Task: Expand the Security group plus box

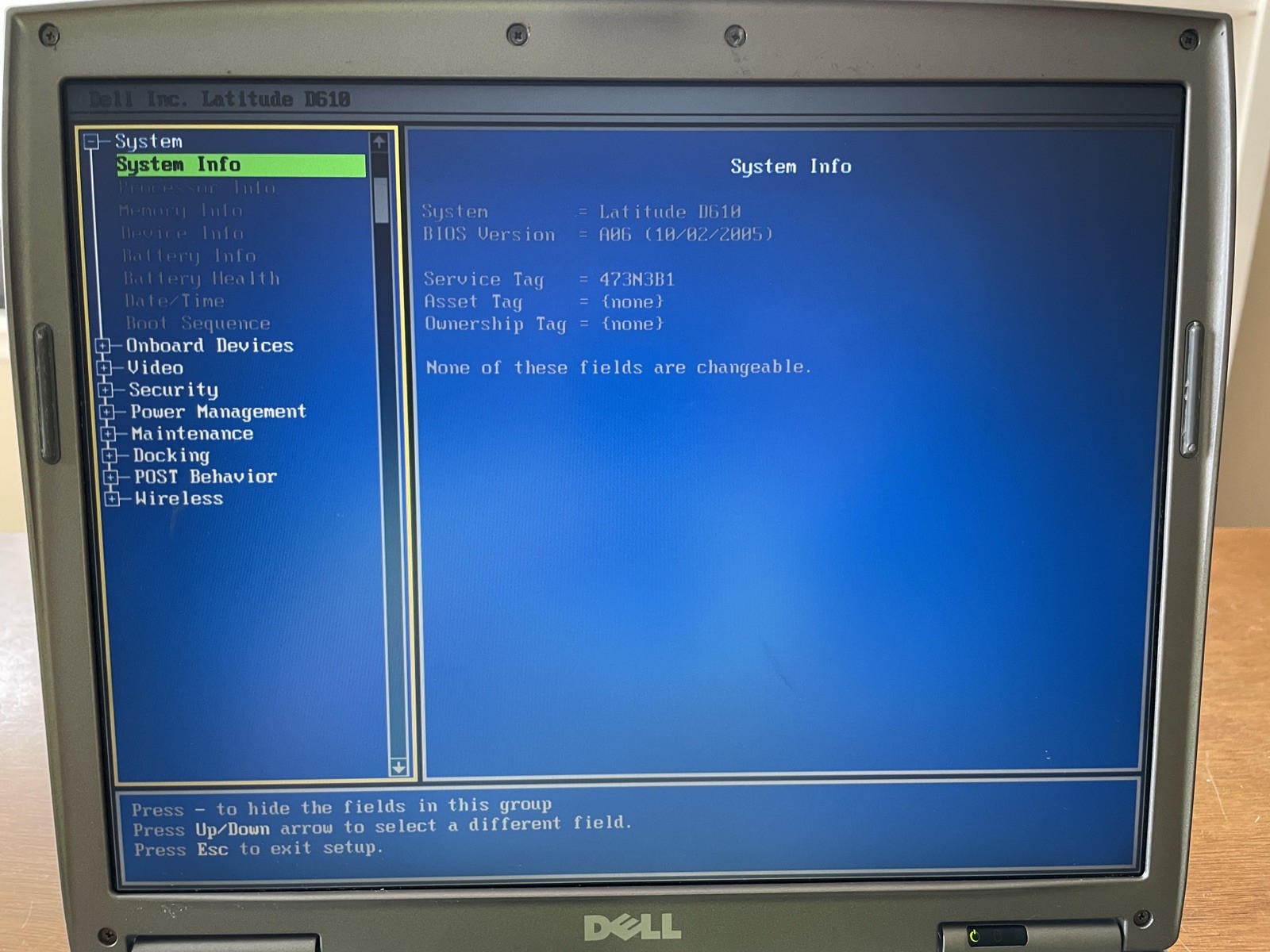Action: pyautogui.click(x=106, y=390)
